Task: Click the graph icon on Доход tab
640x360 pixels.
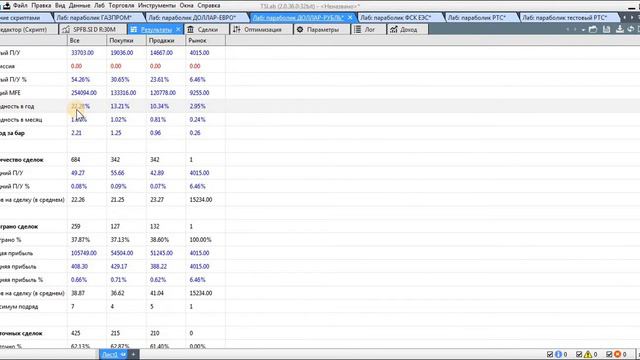Action: coord(393,29)
